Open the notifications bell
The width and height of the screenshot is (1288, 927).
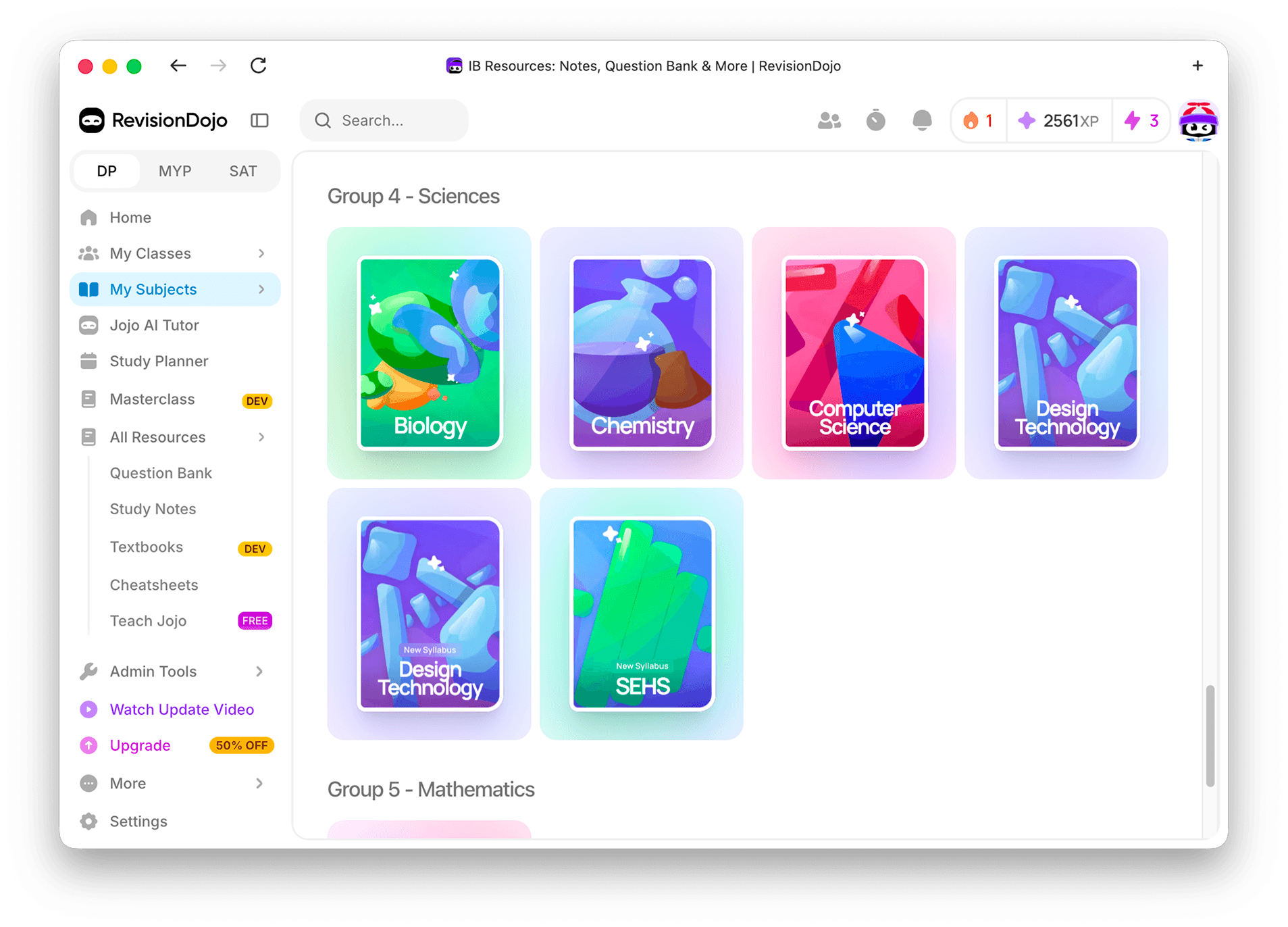coord(922,120)
